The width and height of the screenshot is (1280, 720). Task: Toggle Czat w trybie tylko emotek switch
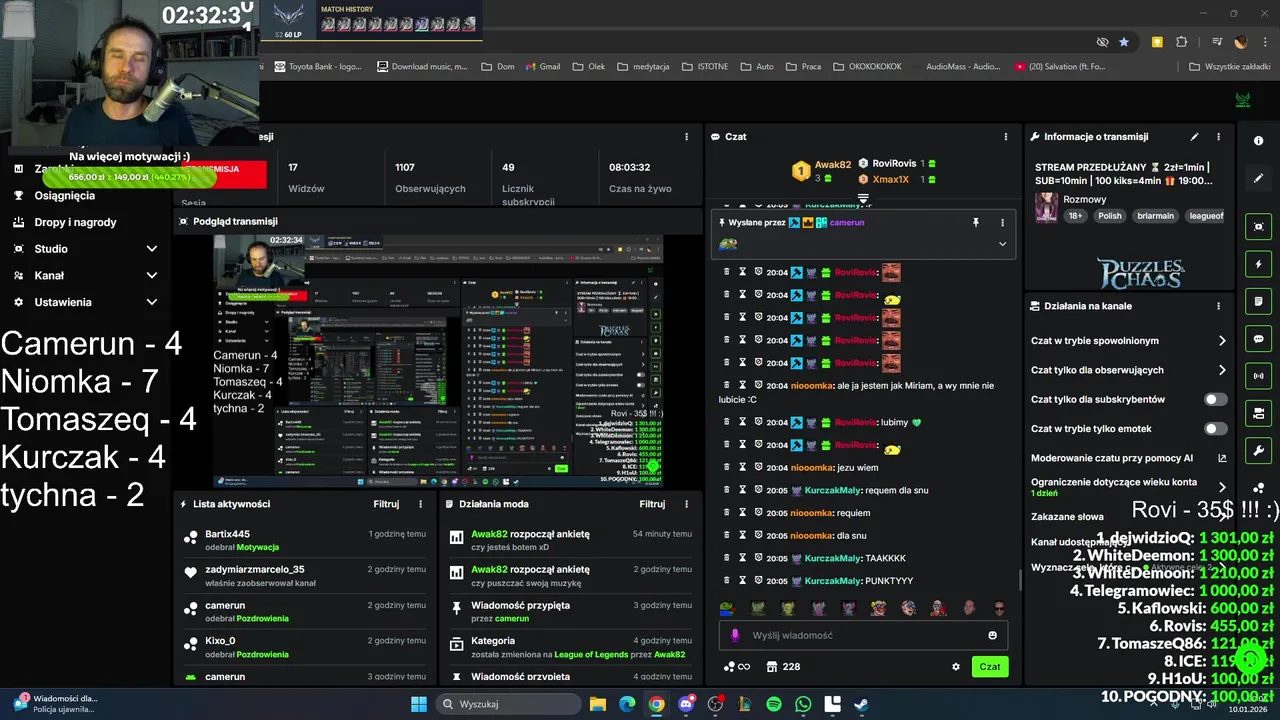pos(1215,429)
